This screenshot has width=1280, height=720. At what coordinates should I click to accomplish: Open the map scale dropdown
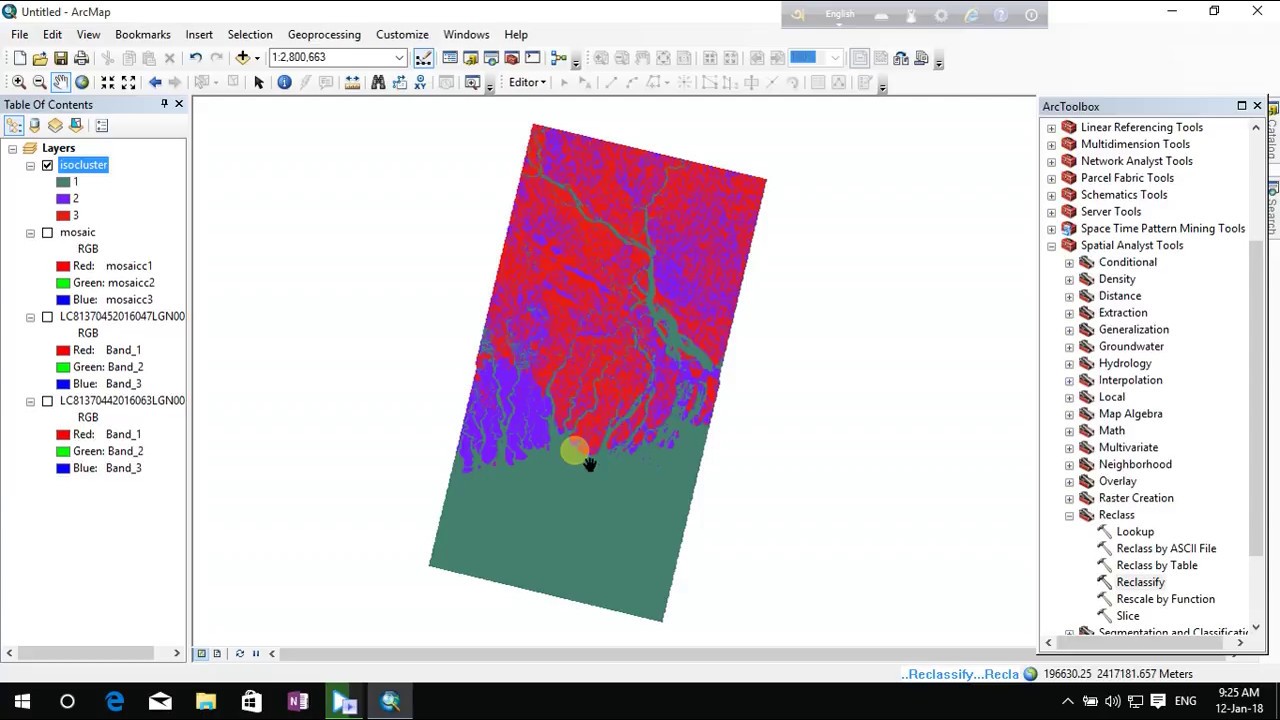tap(399, 58)
